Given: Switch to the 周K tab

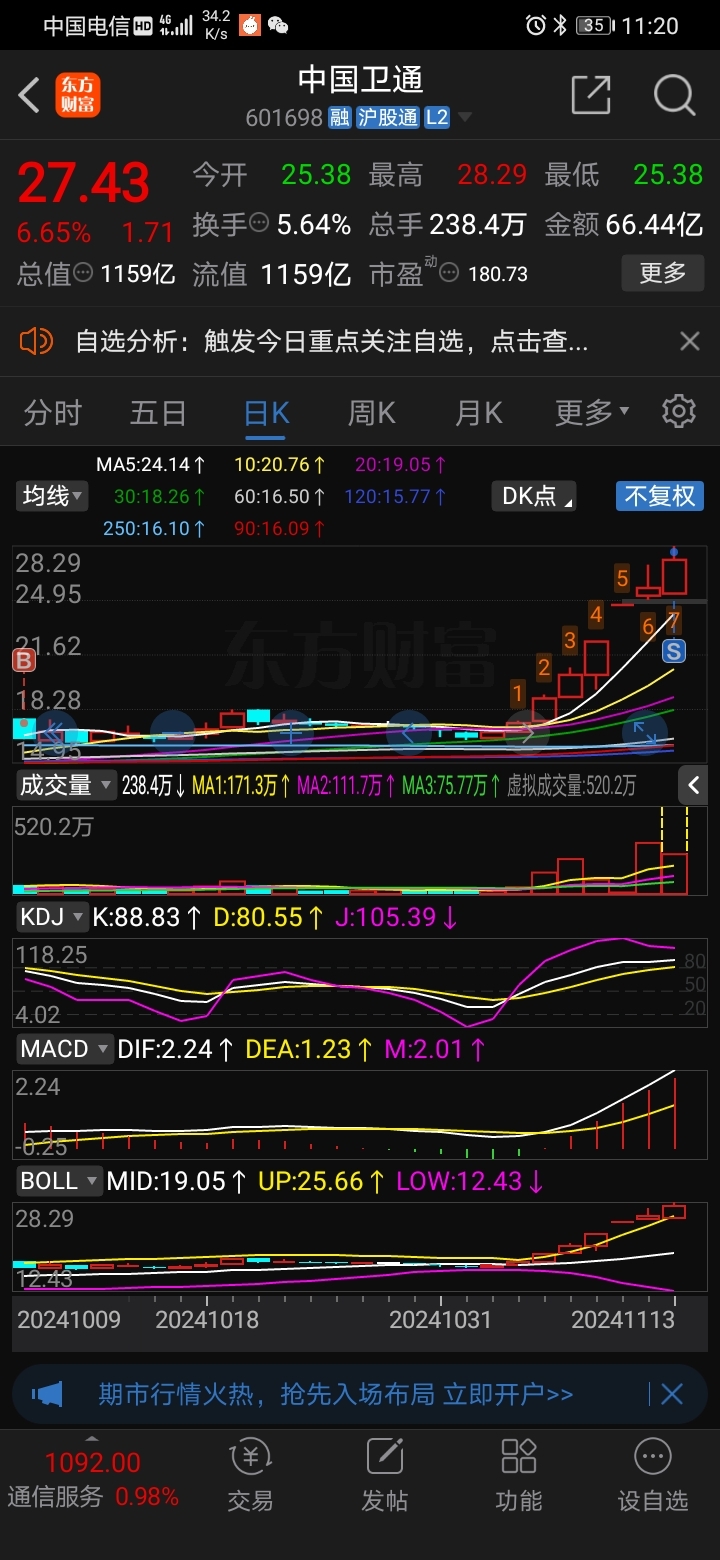Looking at the screenshot, I should coord(371,412).
